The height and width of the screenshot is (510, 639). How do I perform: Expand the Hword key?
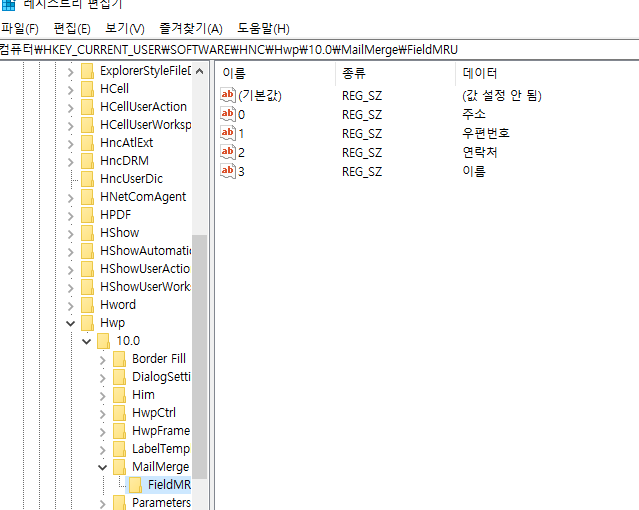point(71,306)
